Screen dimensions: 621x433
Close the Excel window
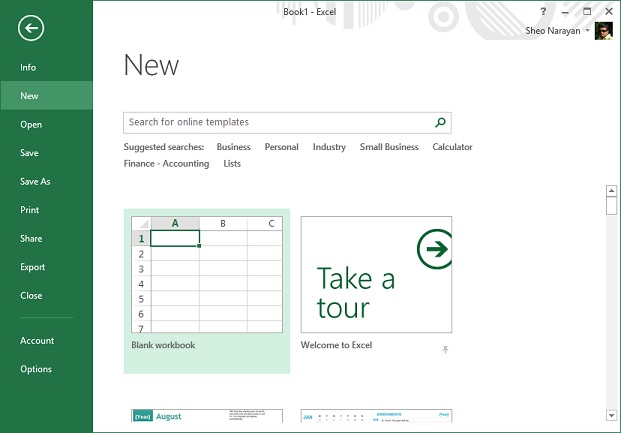tap(609, 11)
